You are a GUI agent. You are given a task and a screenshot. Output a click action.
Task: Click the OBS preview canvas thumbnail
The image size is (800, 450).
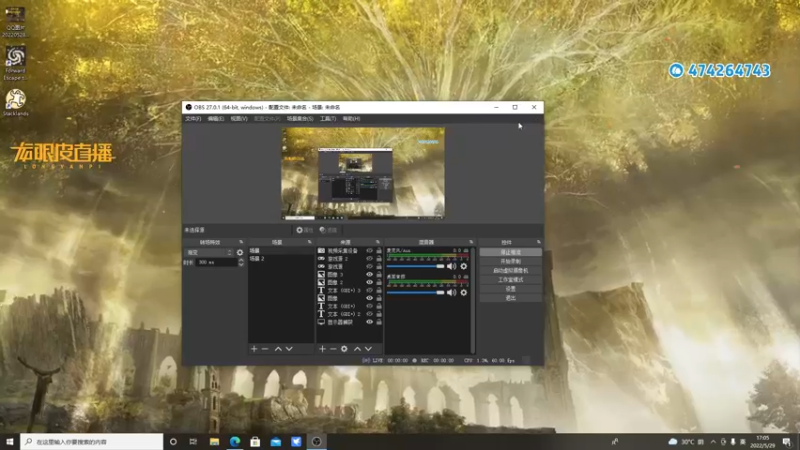click(x=363, y=173)
